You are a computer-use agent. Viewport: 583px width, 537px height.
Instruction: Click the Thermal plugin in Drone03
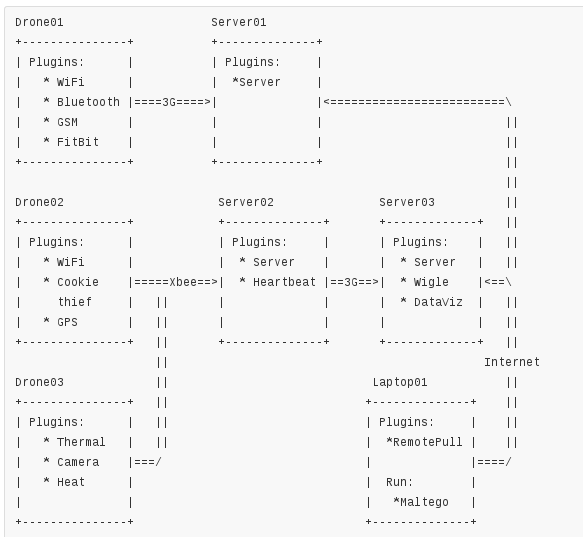tap(81, 442)
